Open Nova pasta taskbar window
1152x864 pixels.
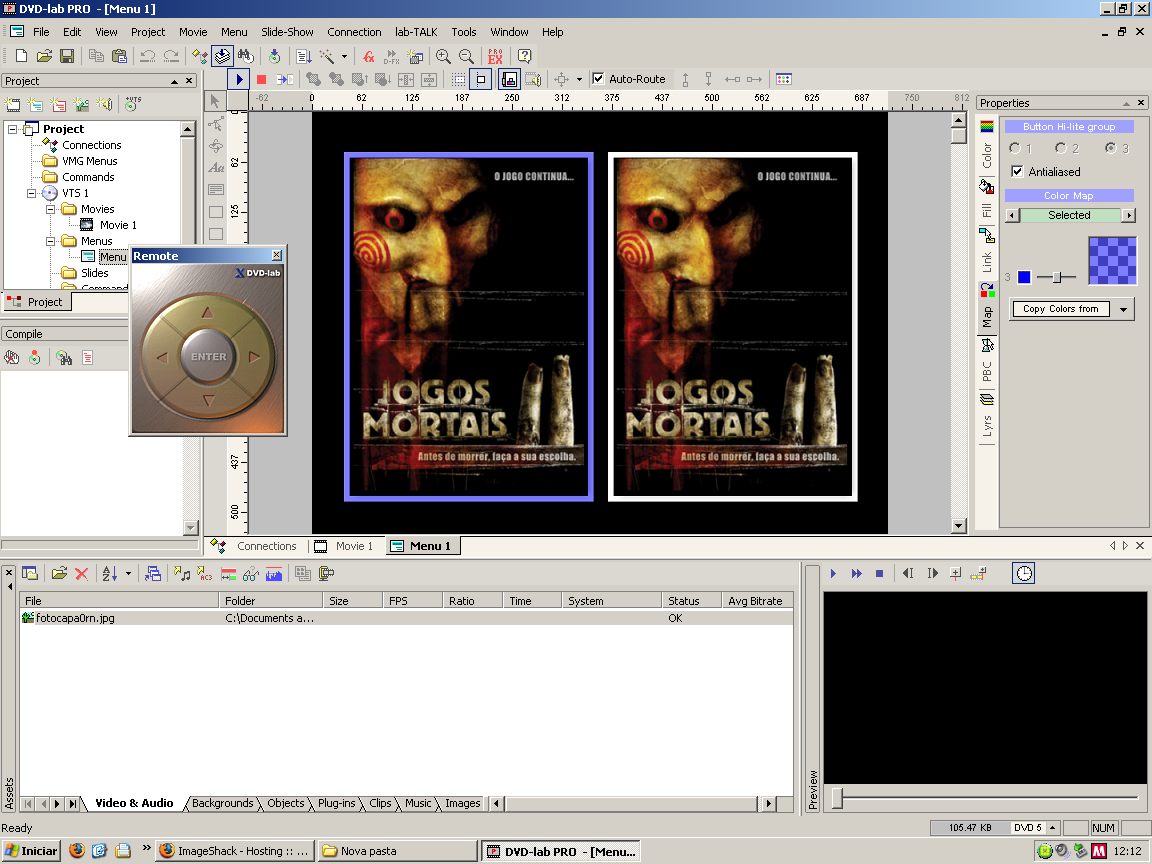click(397, 851)
